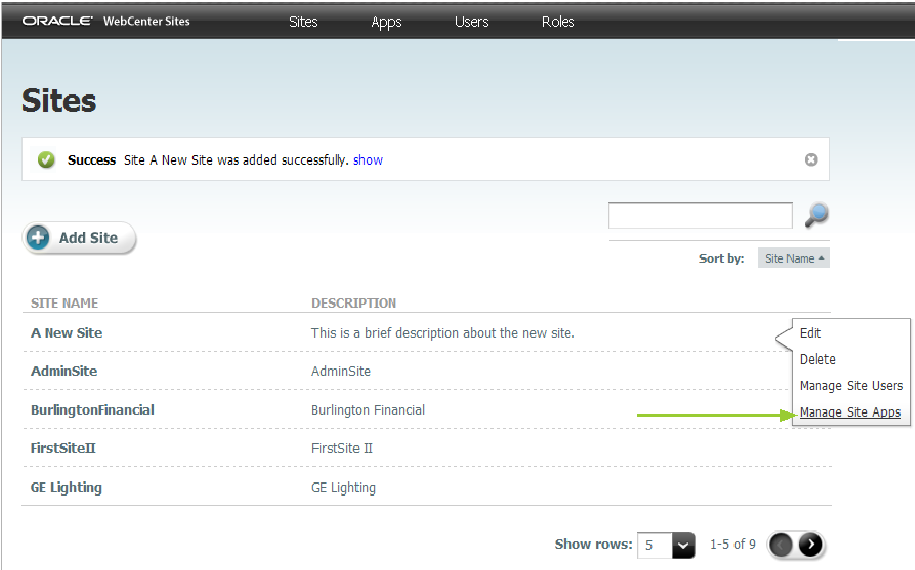
Task: Open the Show rows dropdown arrow
Action: click(x=683, y=546)
